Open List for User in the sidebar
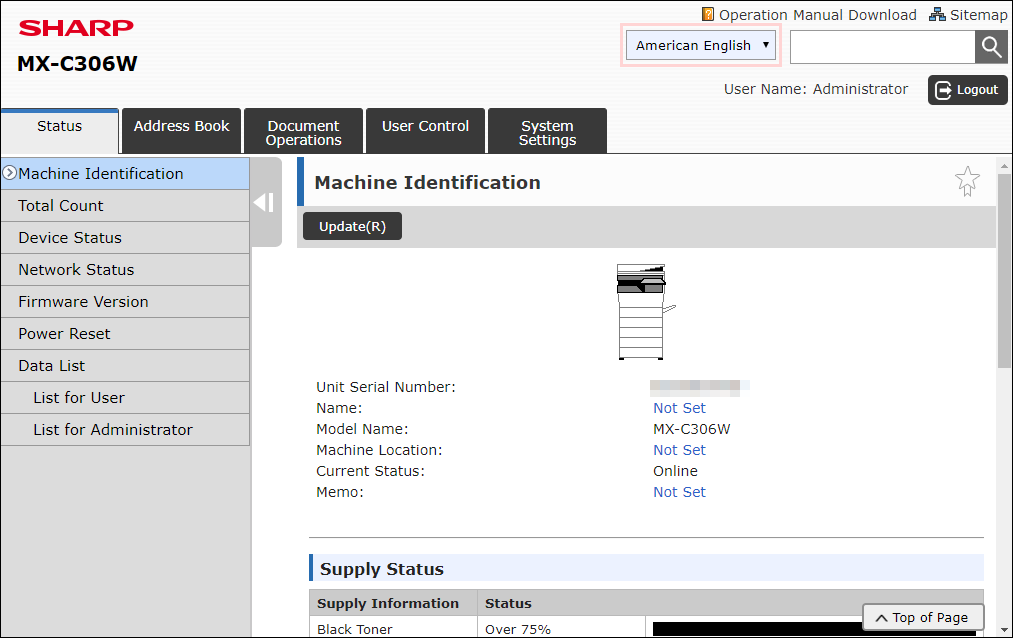Screen dimensions: 1013x638 coord(125,398)
